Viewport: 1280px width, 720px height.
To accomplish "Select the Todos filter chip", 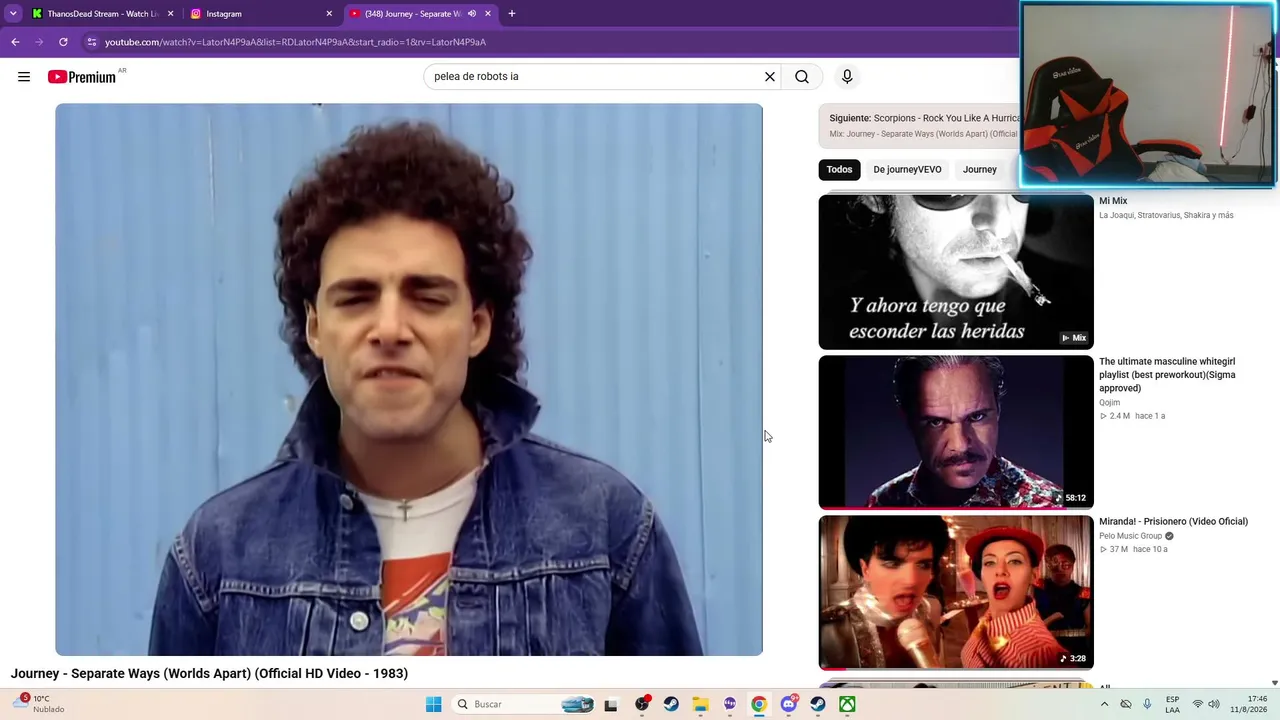I will (839, 170).
